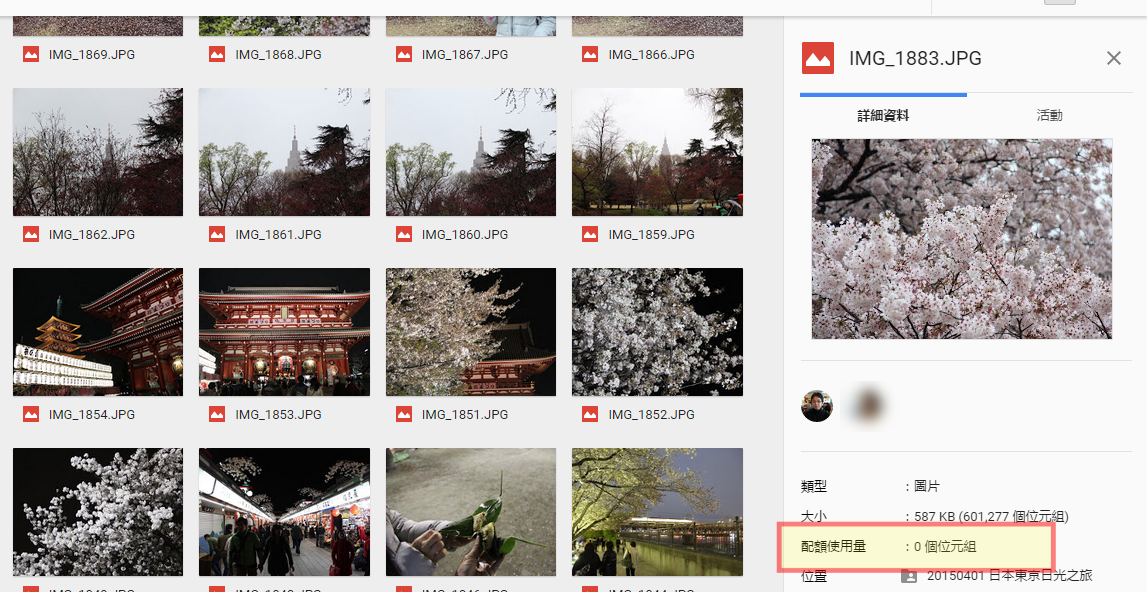This screenshot has width=1147, height=592.
Task: Click the image icon beside IMG_1862.JPG
Action: (x=31, y=234)
